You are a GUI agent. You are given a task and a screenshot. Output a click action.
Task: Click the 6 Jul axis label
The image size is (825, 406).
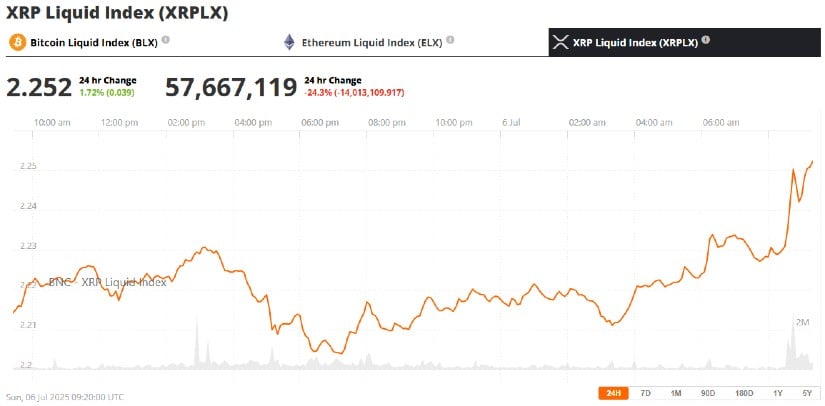pos(511,123)
